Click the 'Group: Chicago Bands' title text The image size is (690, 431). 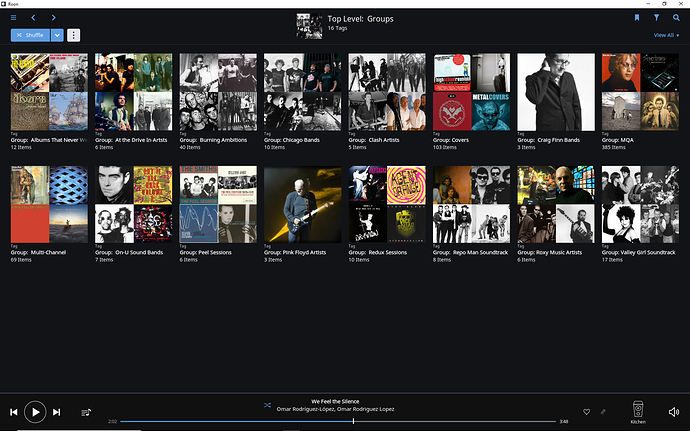292,140
